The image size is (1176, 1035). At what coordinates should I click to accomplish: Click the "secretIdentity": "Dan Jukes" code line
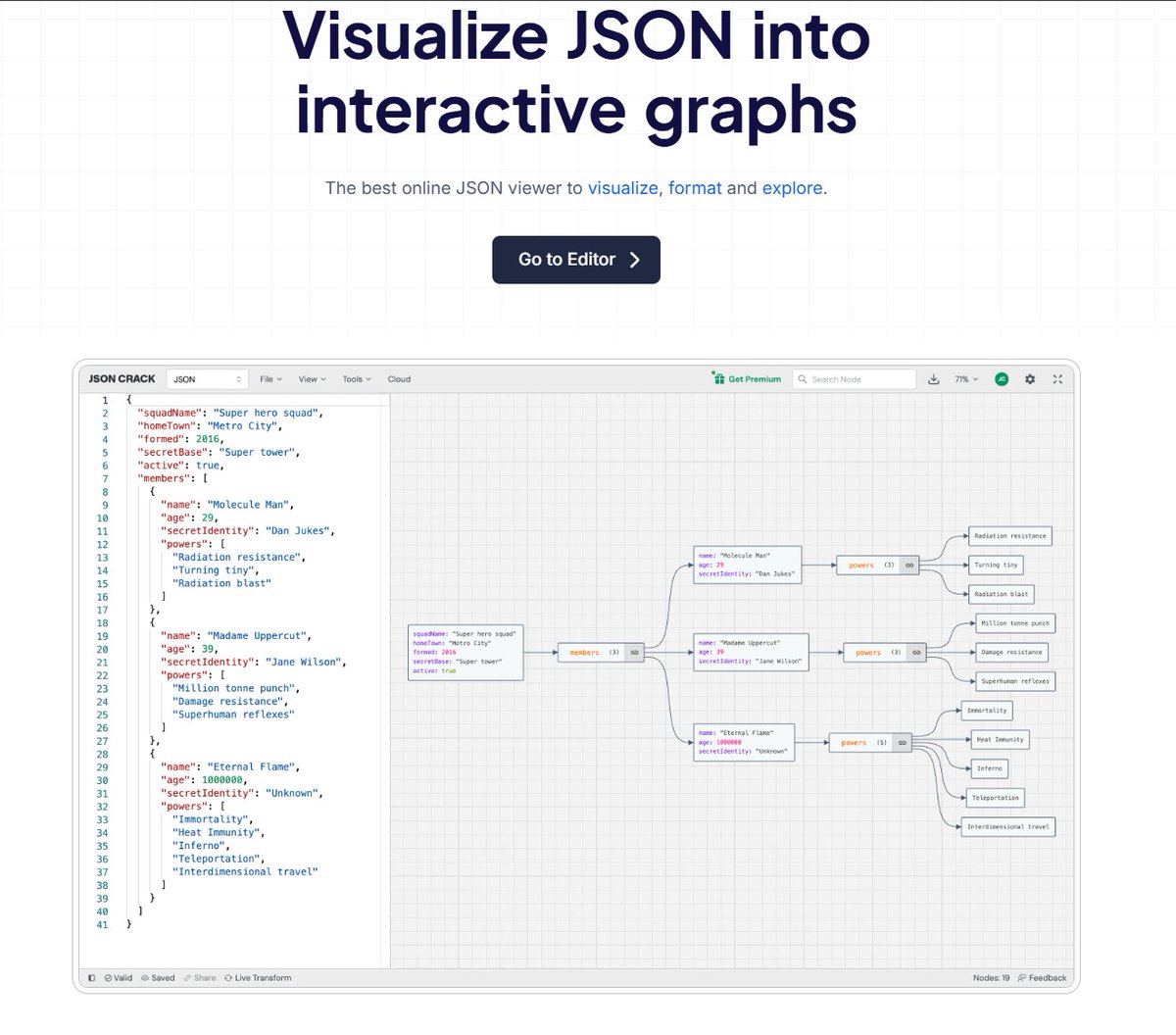pos(248,531)
